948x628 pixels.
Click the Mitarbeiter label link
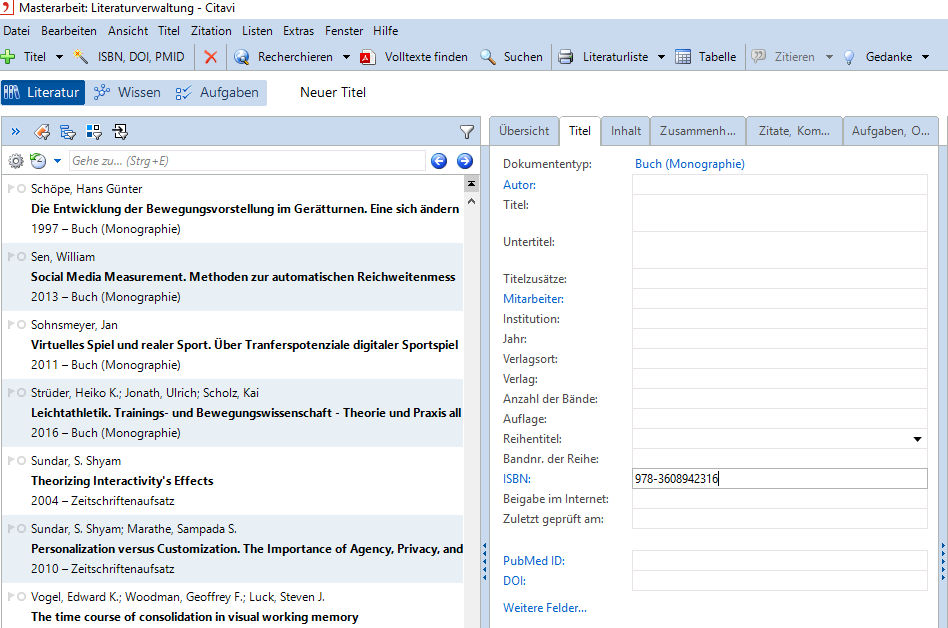click(x=533, y=299)
